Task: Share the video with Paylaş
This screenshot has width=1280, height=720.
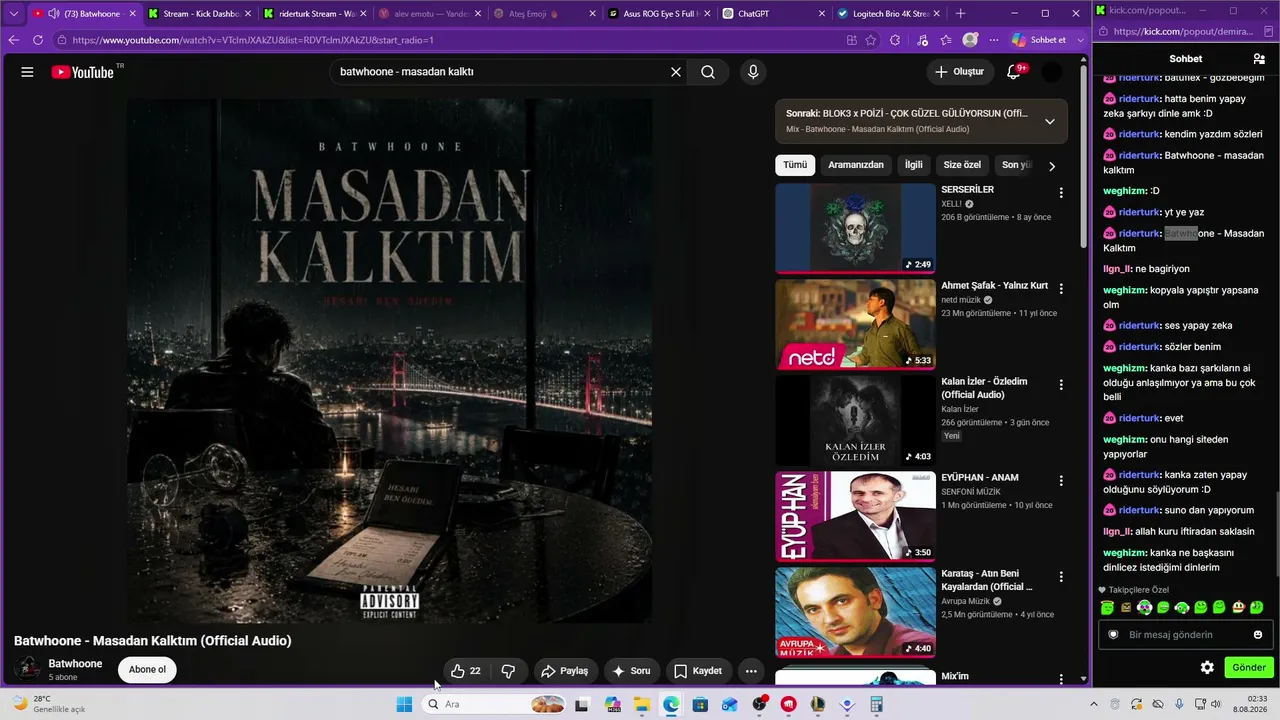Action: [564, 671]
